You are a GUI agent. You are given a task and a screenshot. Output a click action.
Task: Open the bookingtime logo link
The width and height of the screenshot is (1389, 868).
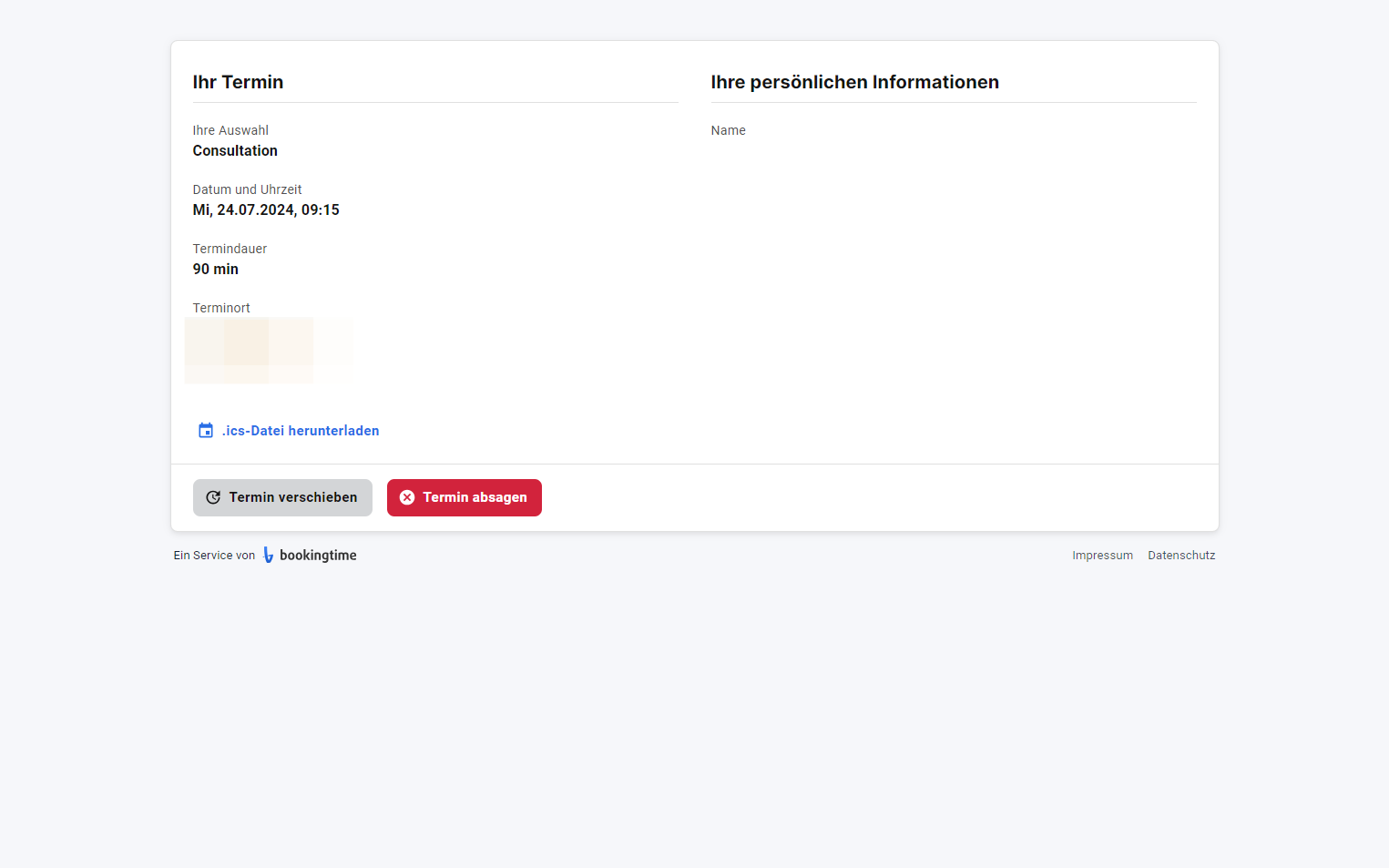[310, 556]
